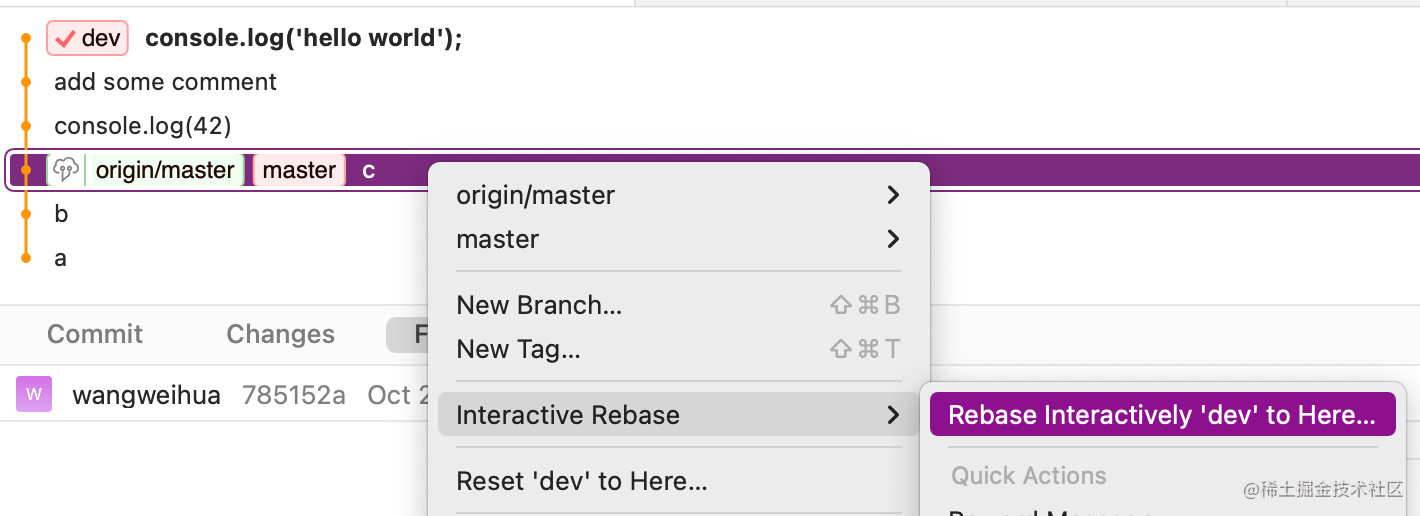Viewport: 1420px width, 516px height.
Task: Expand the master submenu arrow
Action: pyautogui.click(x=893, y=239)
